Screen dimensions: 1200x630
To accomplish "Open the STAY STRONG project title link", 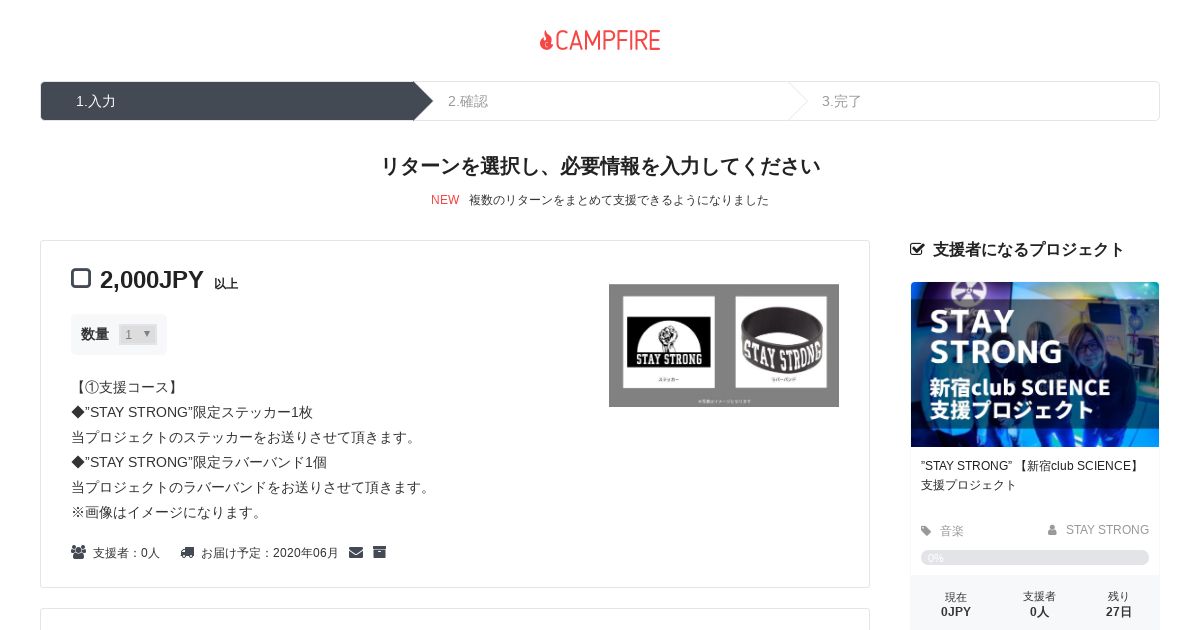I will (1031, 475).
